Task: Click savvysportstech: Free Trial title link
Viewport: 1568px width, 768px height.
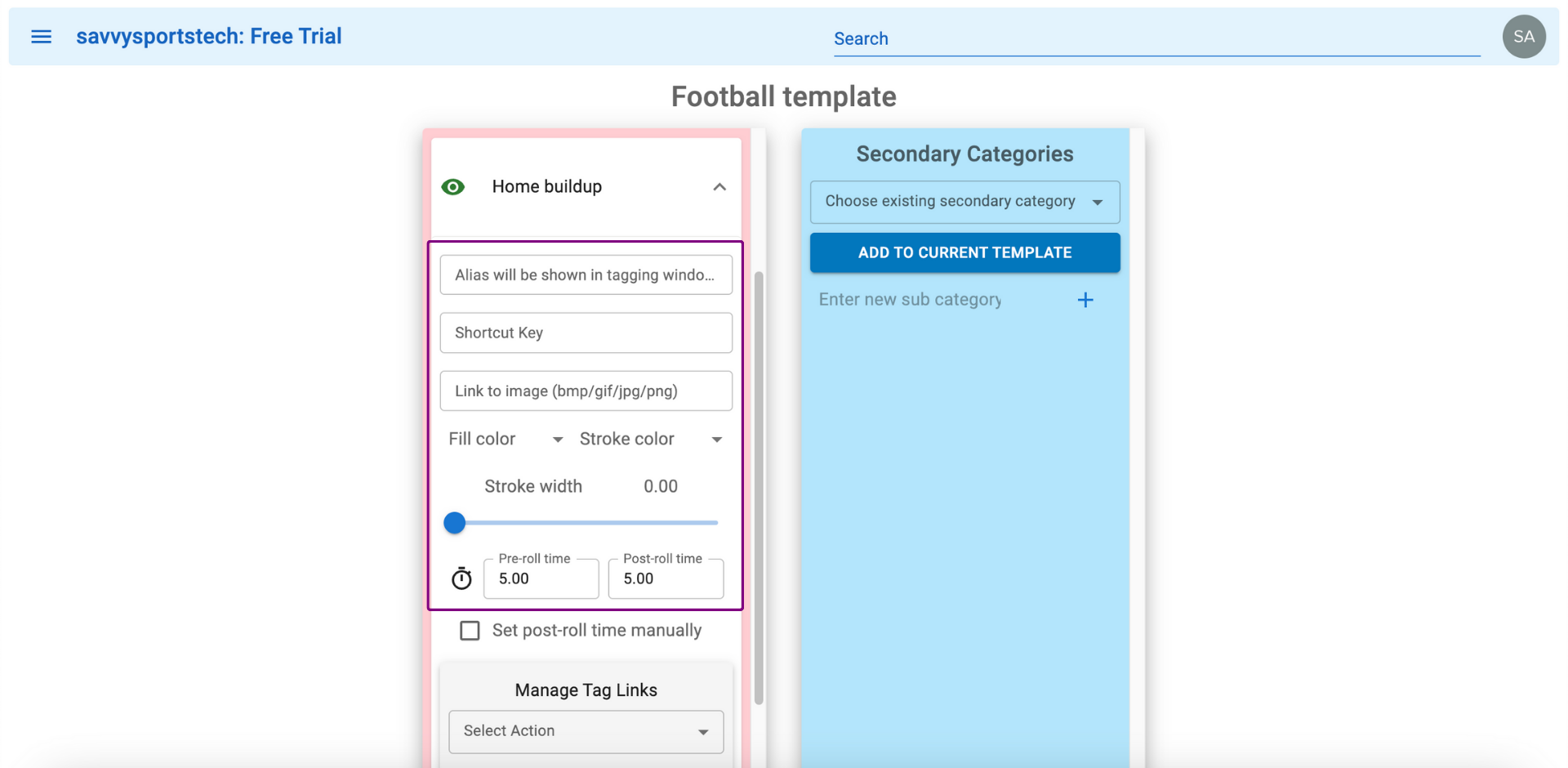Action: point(209,36)
